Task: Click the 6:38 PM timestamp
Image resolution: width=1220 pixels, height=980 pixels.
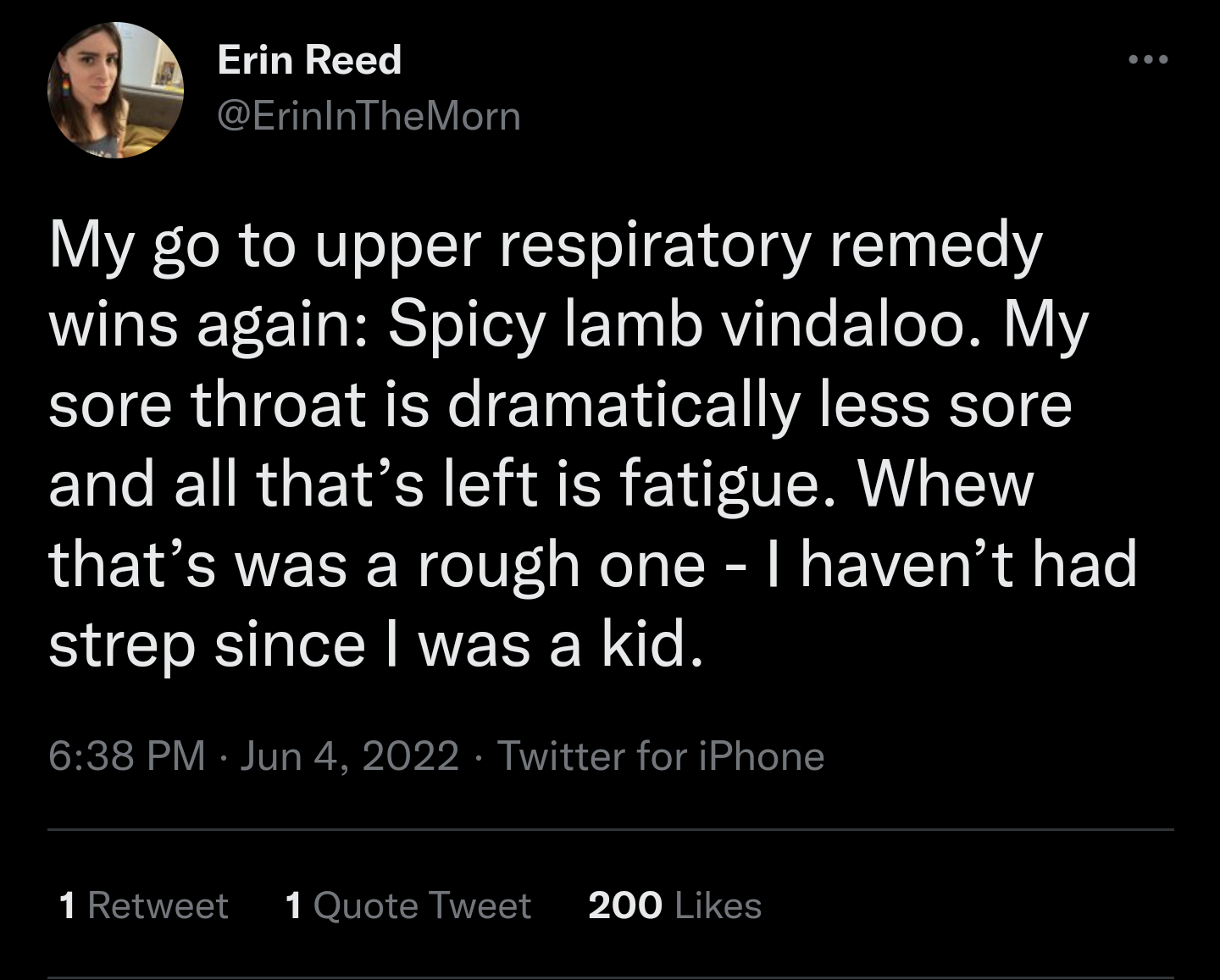Action: tap(127, 756)
